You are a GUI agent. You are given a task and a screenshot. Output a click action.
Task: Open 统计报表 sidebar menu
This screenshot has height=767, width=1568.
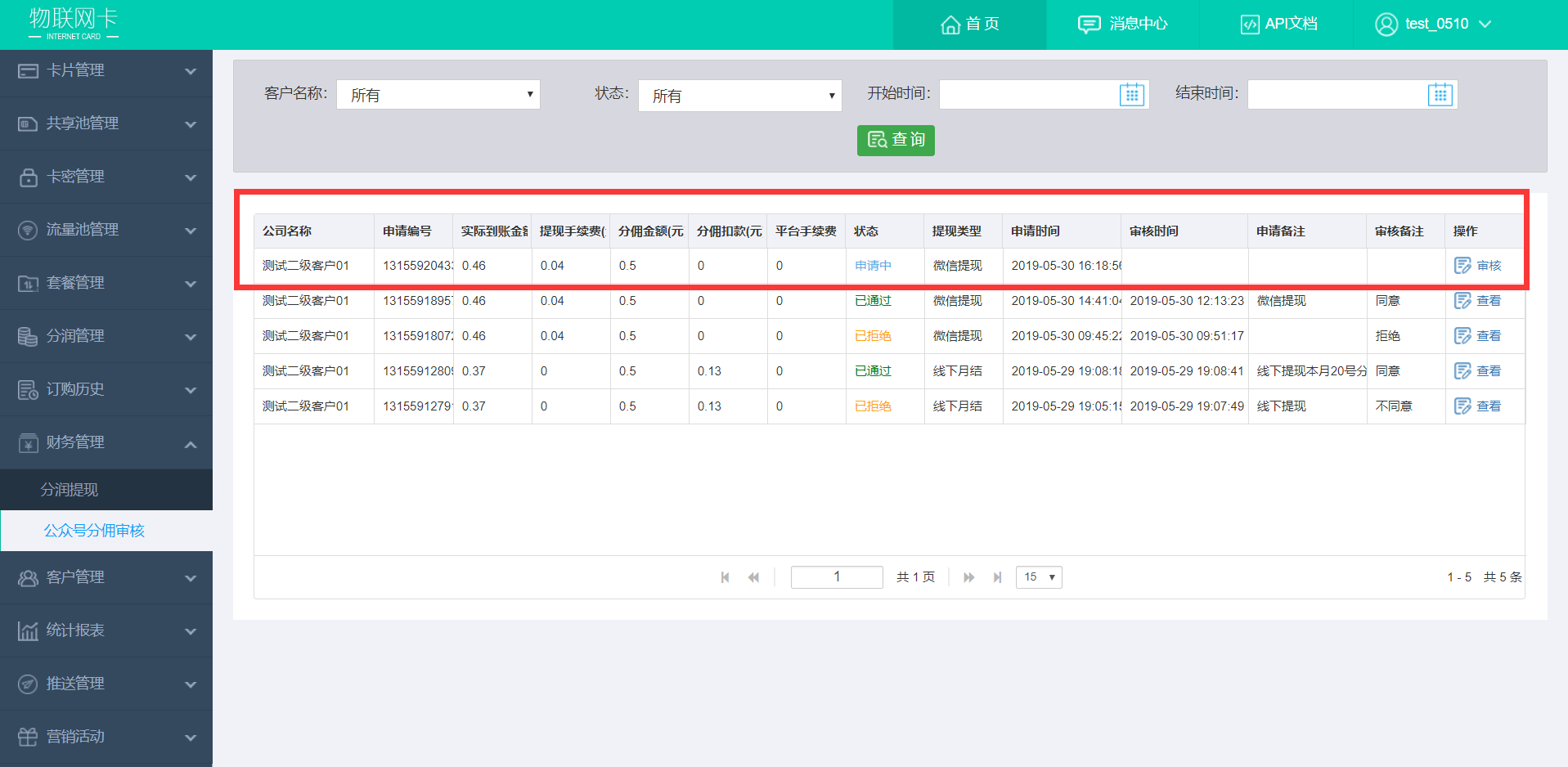106,630
